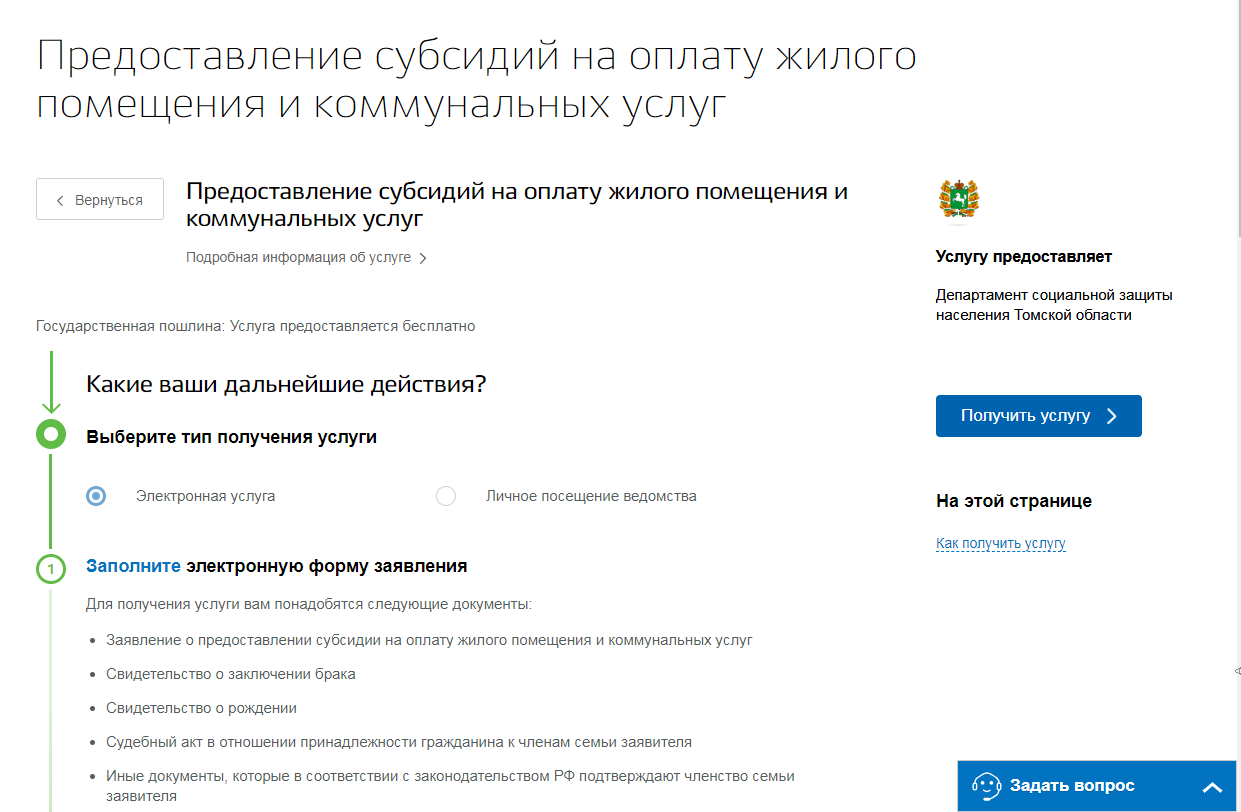Choose the Личное посещение ведомства radio button
The height and width of the screenshot is (812, 1241).
pyautogui.click(x=446, y=496)
